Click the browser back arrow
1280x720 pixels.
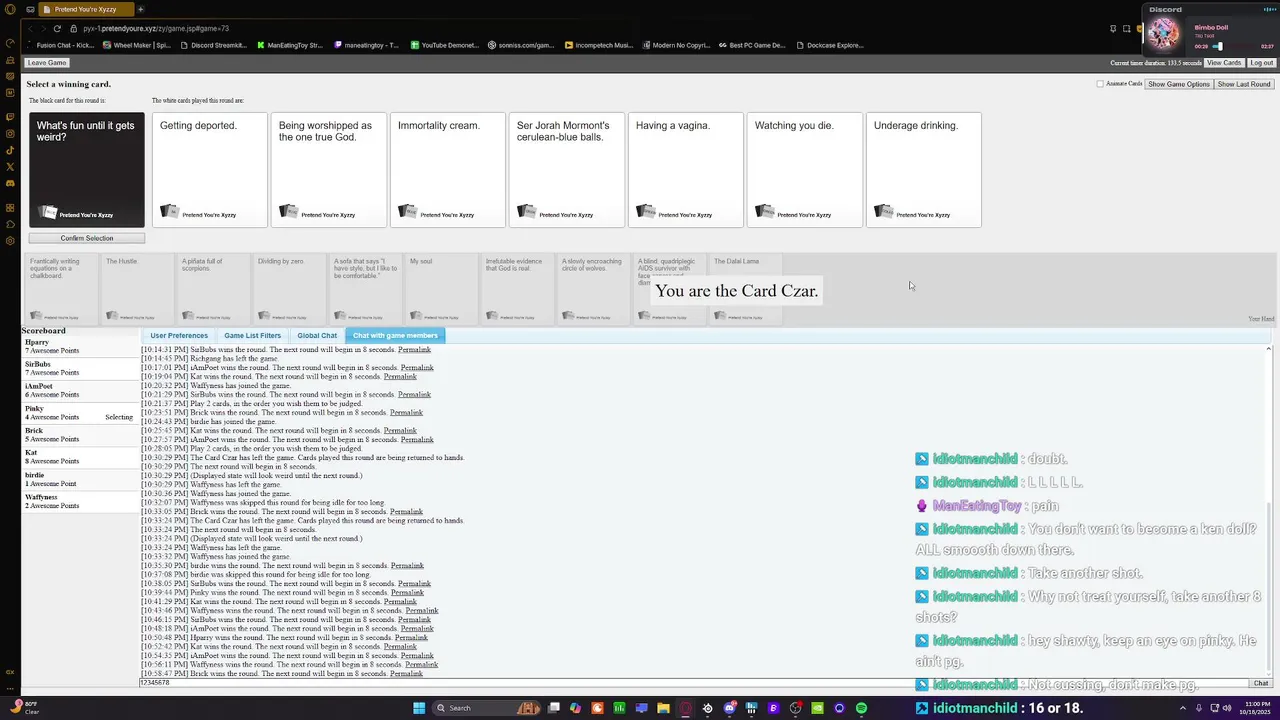[31, 28]
